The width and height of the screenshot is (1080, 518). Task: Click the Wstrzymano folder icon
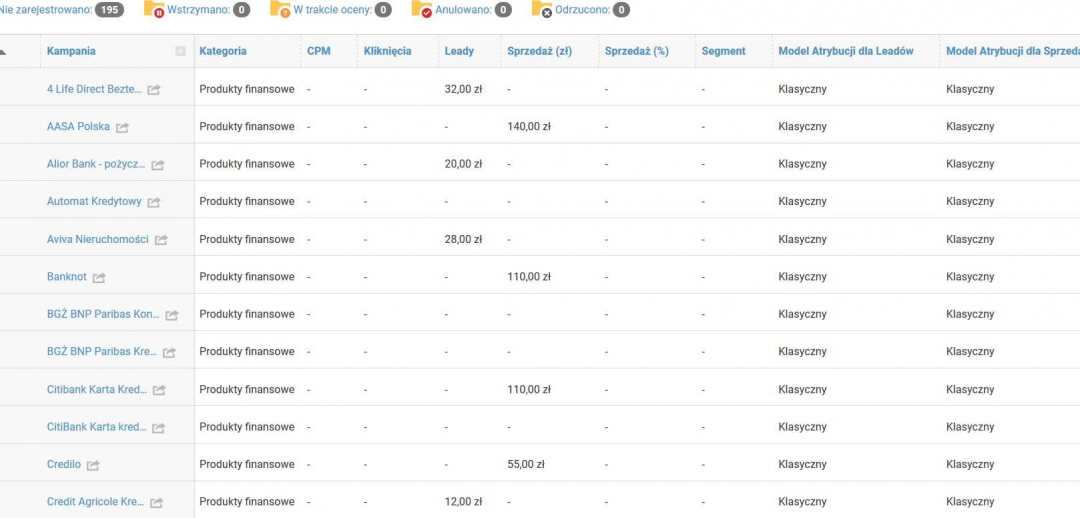[x=154, y=10]
